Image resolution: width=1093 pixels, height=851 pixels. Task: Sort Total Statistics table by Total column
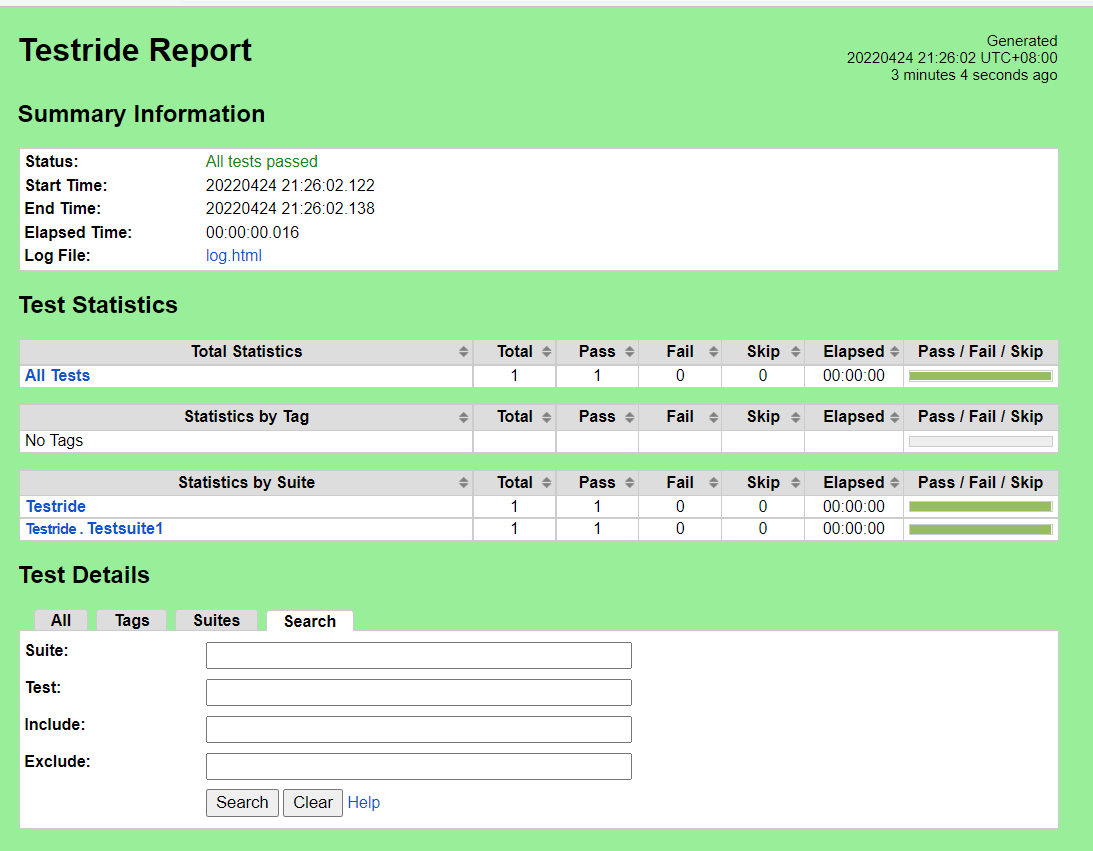pos(514,352)
